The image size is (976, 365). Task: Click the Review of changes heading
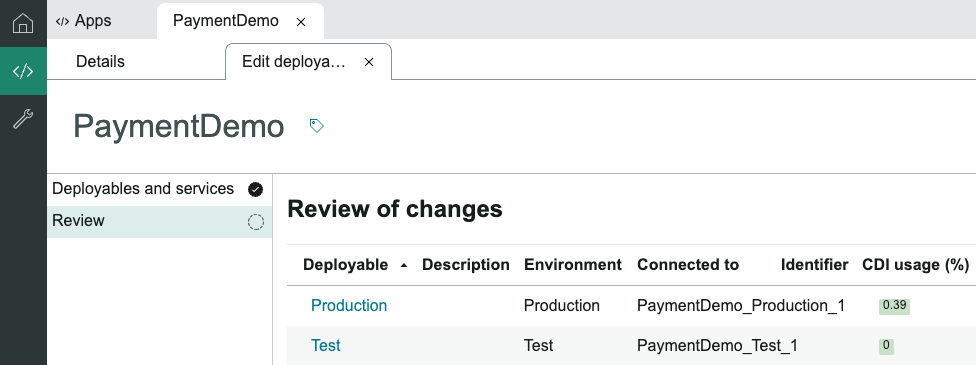(395, 209)
